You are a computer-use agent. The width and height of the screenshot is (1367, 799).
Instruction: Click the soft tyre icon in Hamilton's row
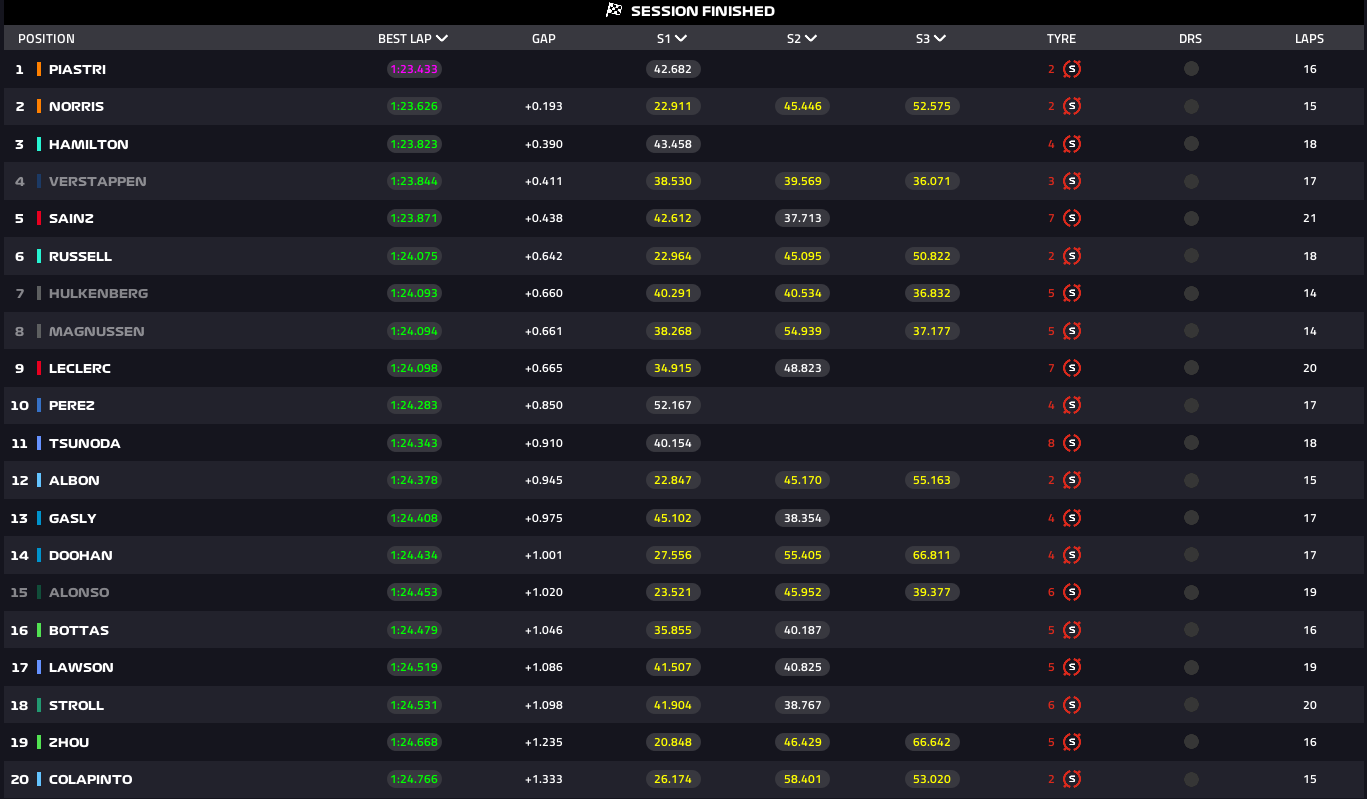coord(1072,144)
